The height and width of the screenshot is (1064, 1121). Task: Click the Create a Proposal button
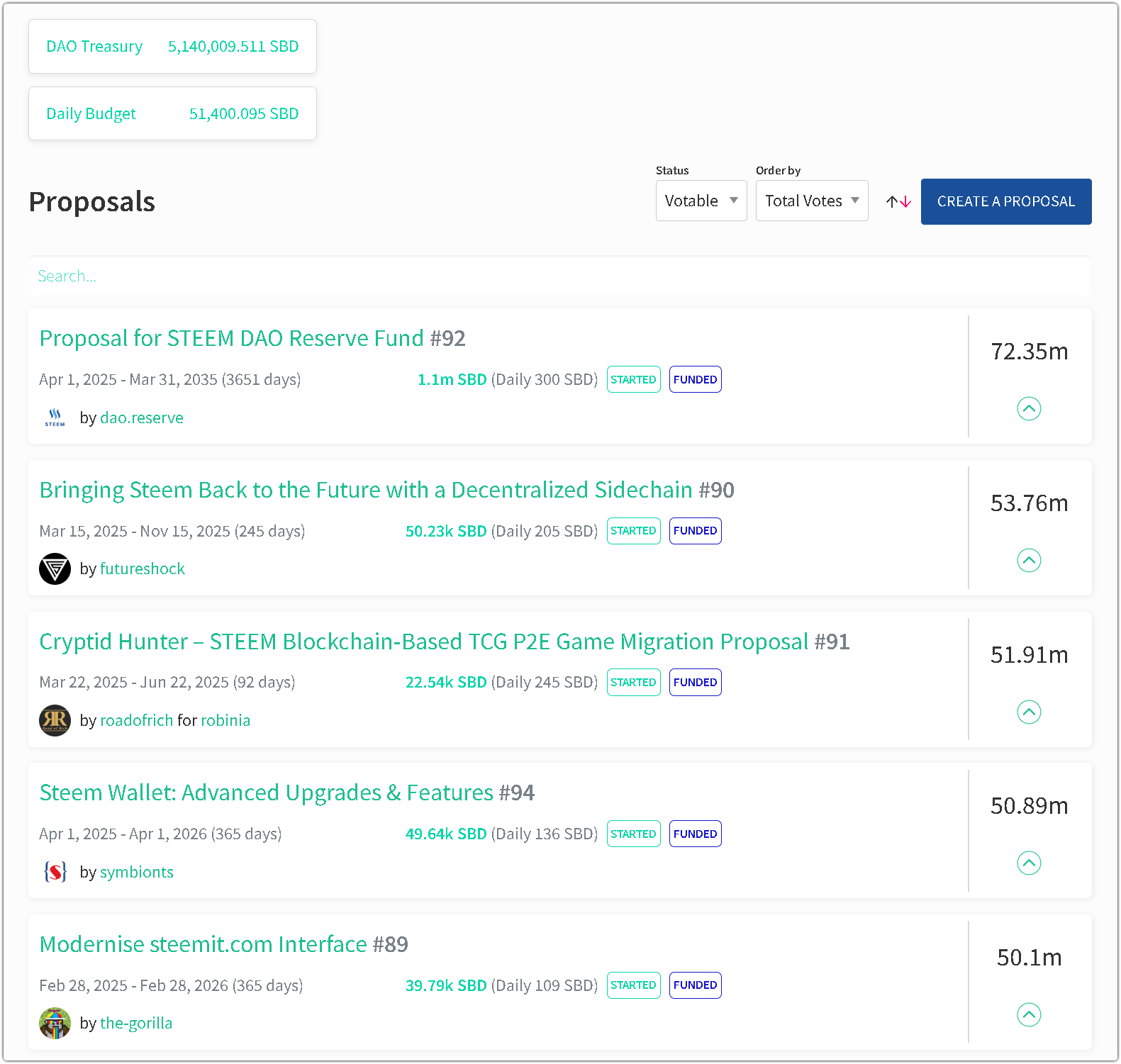coord(1006,201)
